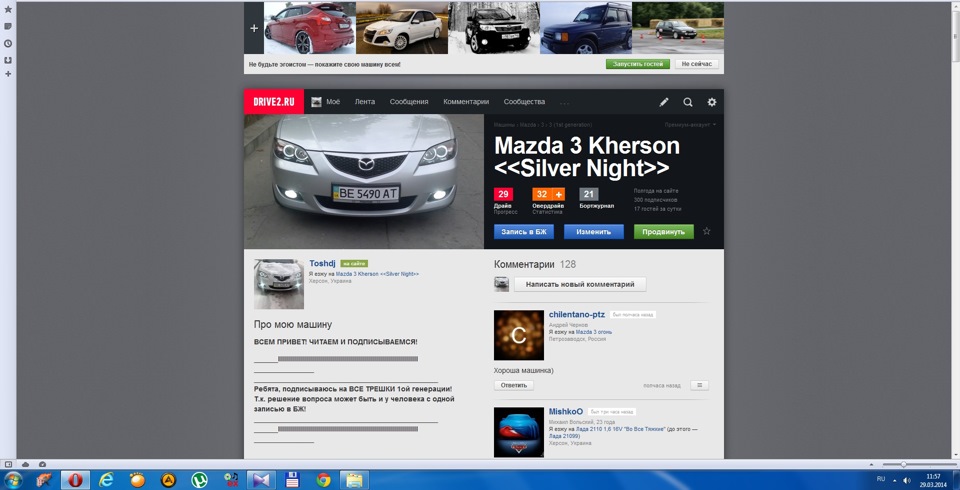Screen dimensions: 960x490
Task: Click the plus icon in Opera sidebar
Action: point(8,74)
